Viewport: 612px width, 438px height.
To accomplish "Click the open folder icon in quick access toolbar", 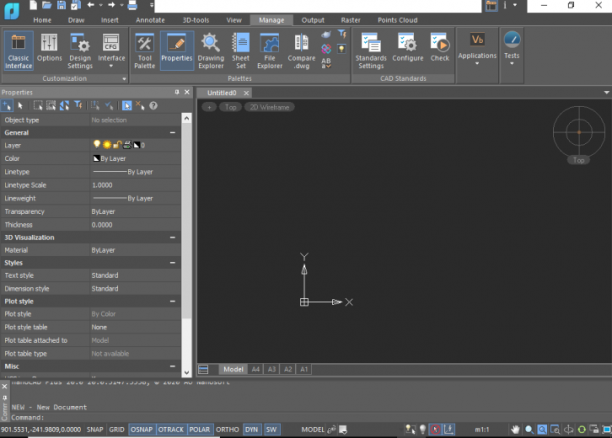I will point(47,5).
